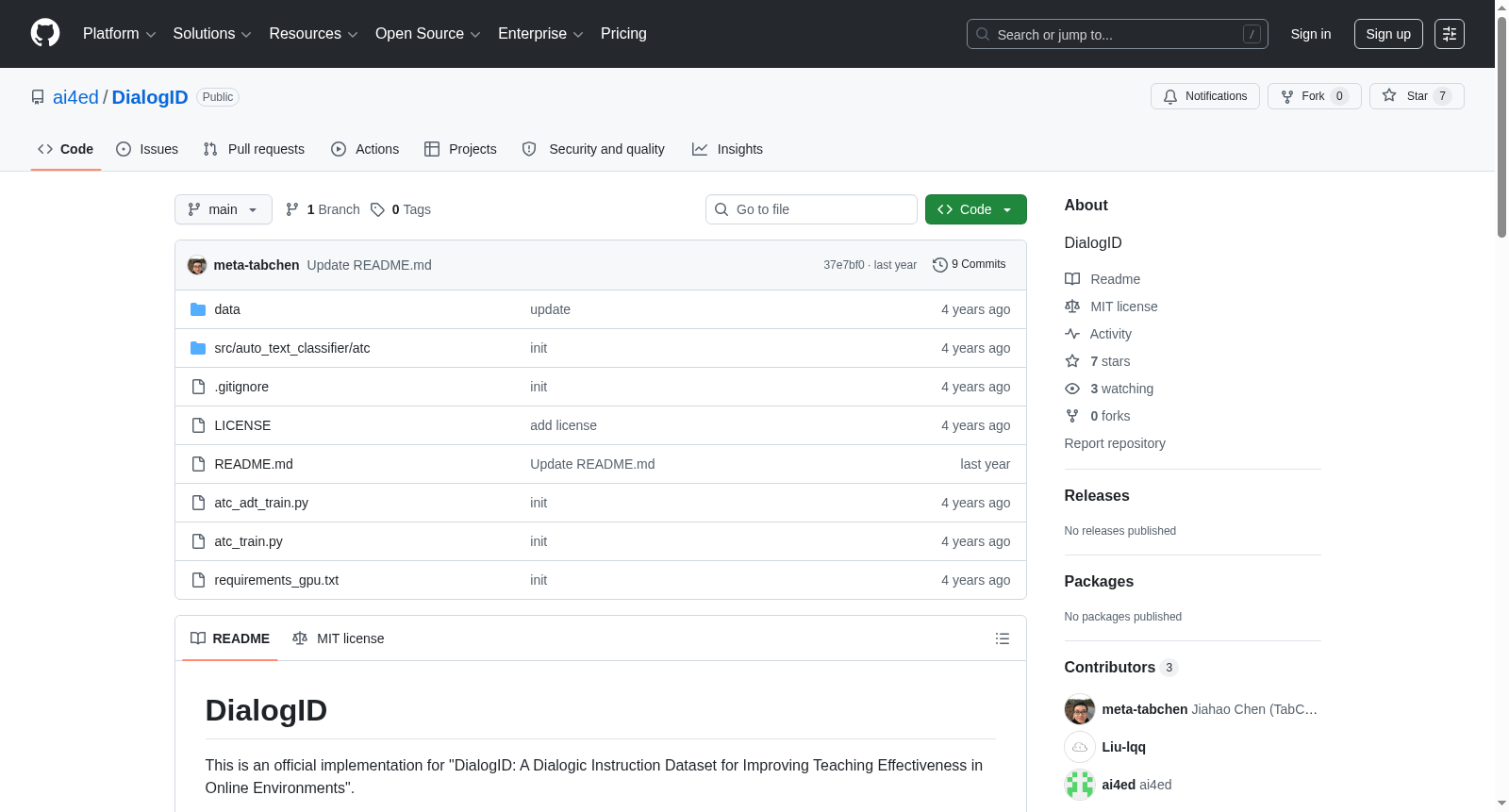This screenshot has height=812, width=1509.
Task: Star the DialogID repository
Action: click(x=1417, y=96)
